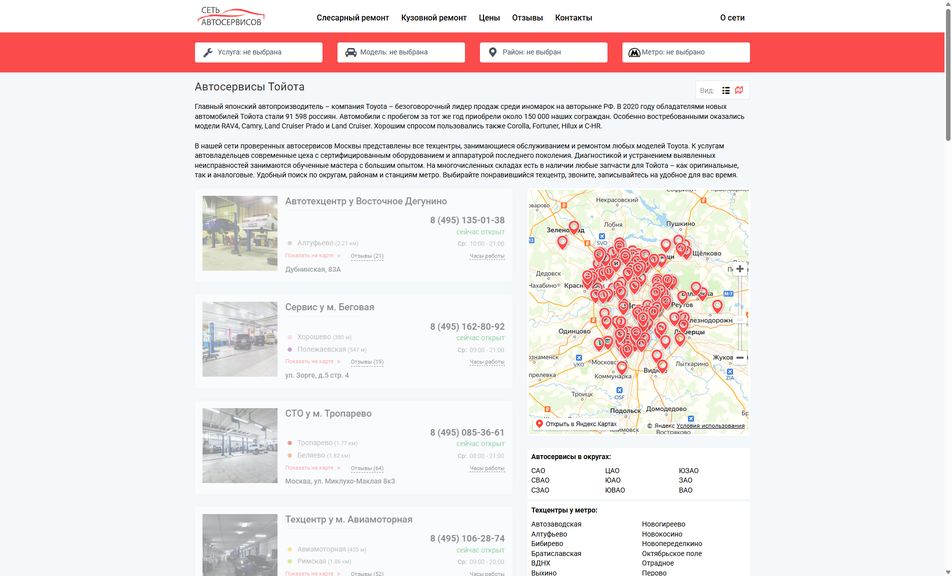View Отзывы (19) reviews
The height and width of the screenshot is (576, 952).
click(x=367, y=362)
